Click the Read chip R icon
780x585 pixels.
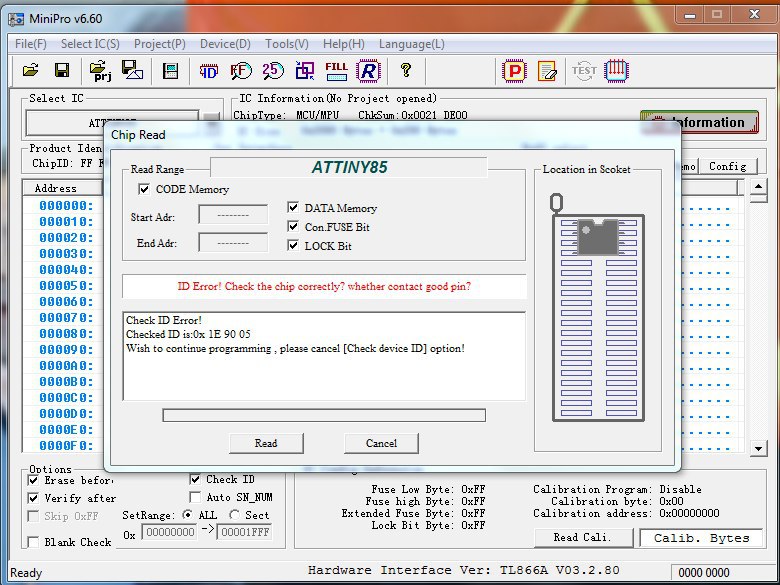click(x=368, y=71)
